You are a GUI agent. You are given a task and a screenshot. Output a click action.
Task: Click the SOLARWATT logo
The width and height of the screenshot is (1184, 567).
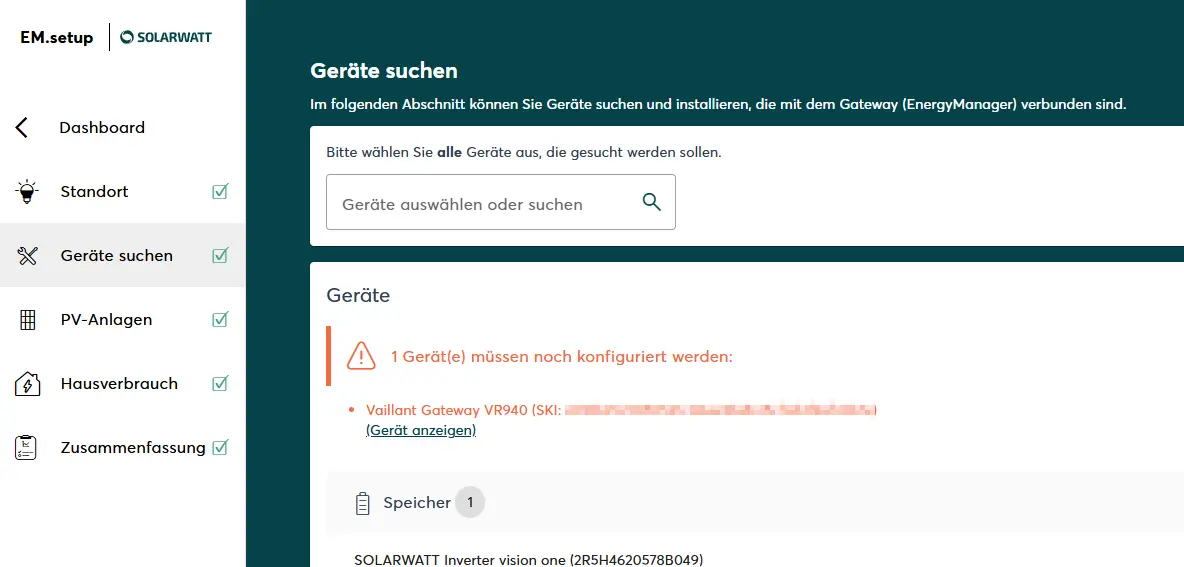(166, 38)
